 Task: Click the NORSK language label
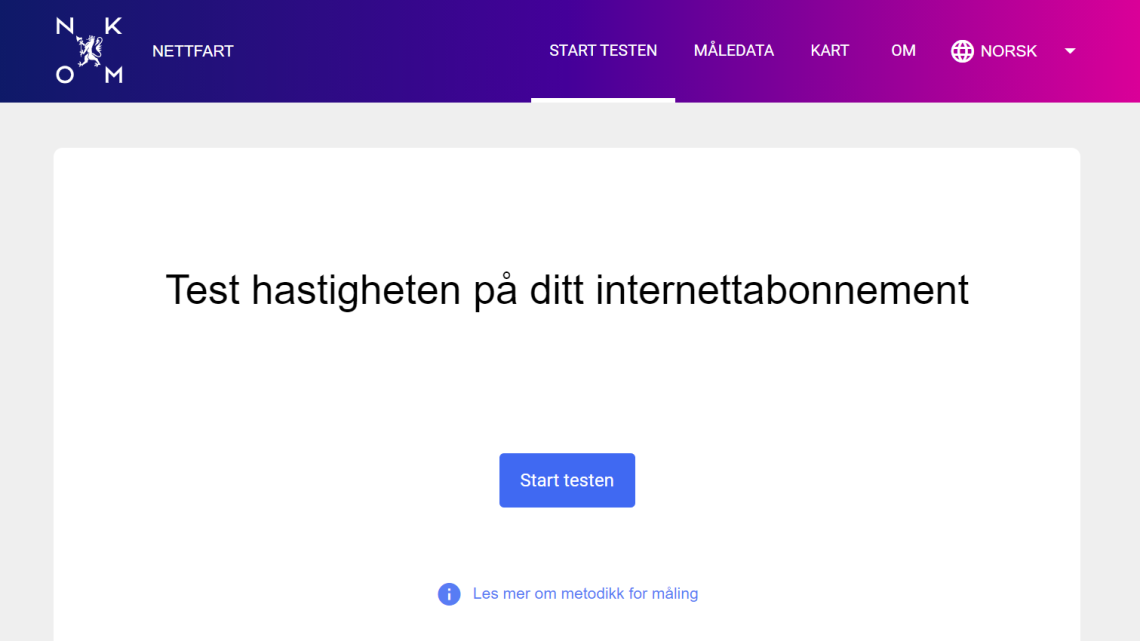click(x=1009, y=50)
